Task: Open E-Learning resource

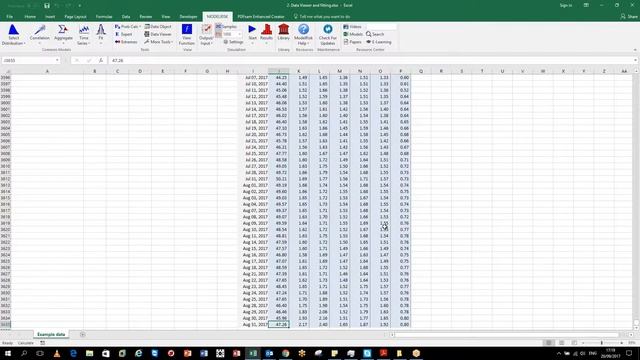Action: pos(379,42)
